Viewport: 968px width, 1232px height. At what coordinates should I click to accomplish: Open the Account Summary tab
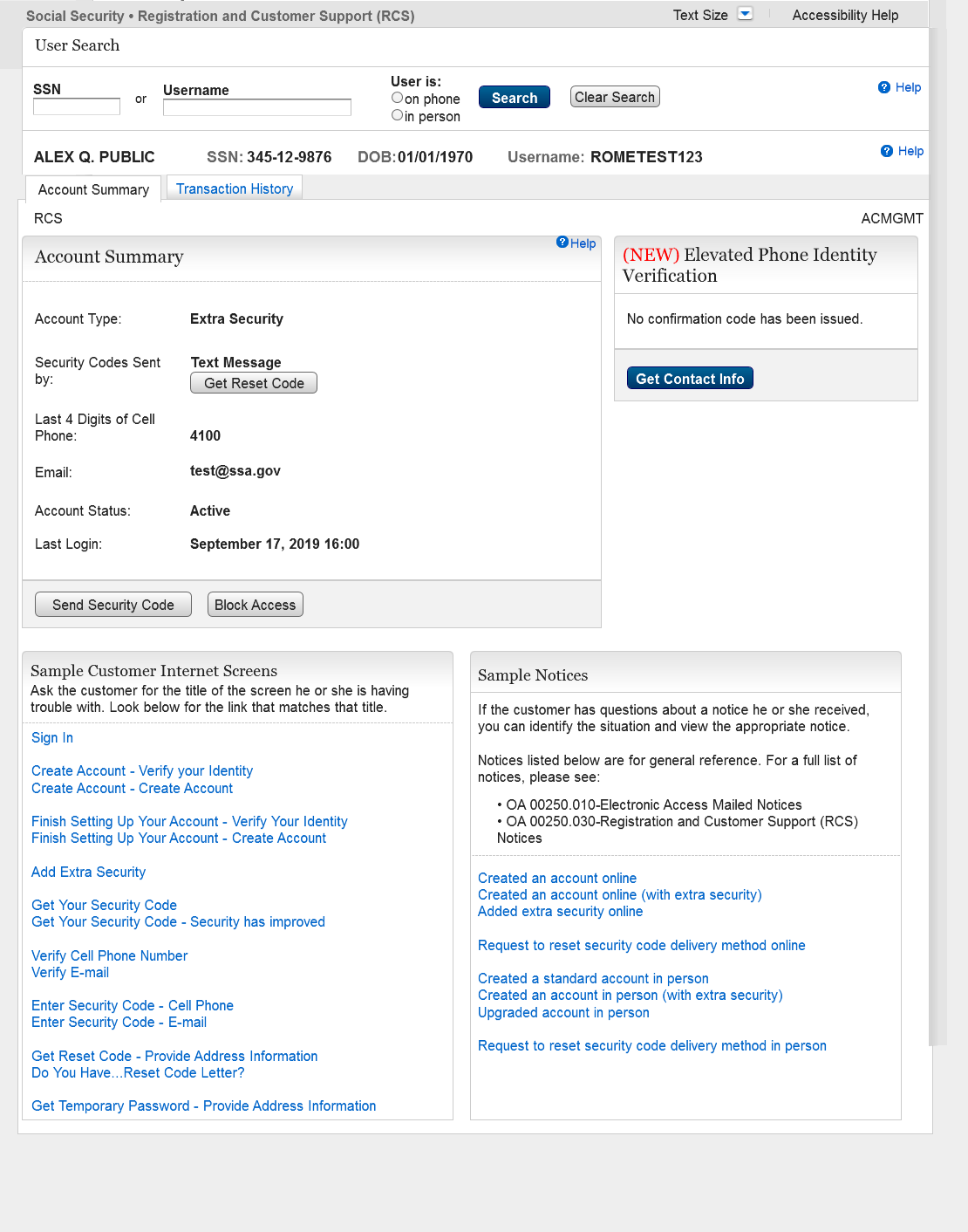click(93, 189)
